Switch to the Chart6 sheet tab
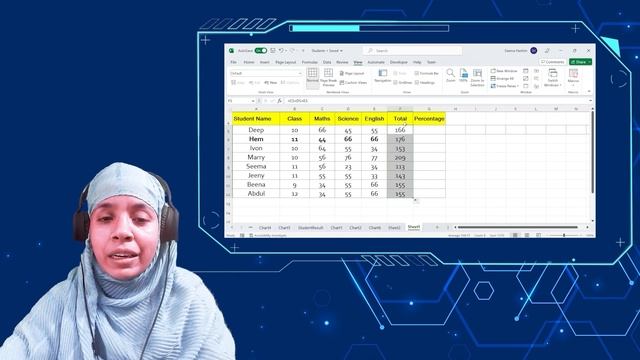 pyautogui.click(x=375, y=228)
